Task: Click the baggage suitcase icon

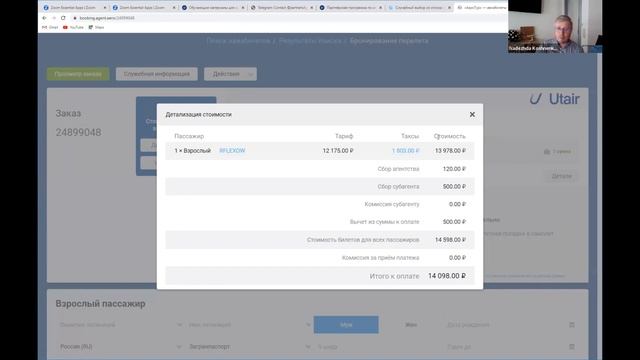Action: click(x=547, y=151)
